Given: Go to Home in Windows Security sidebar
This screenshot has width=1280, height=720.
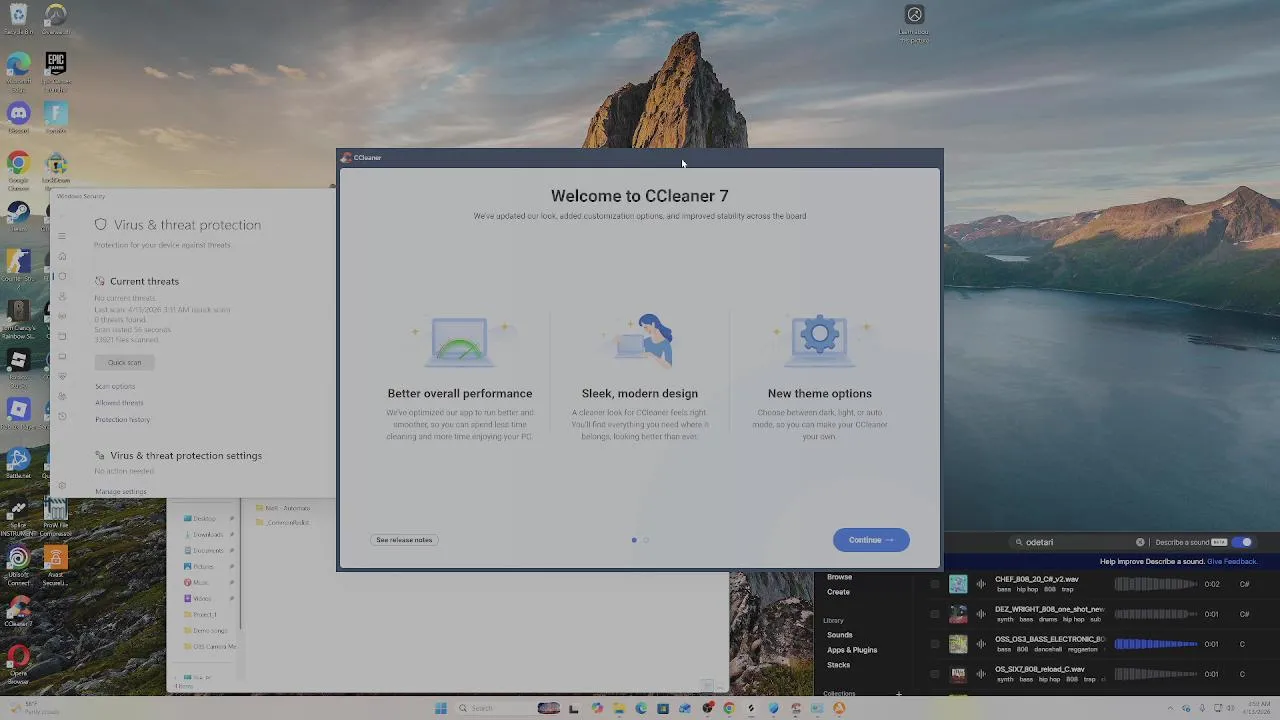Looking at the screenshot, I should coord(62,256).
